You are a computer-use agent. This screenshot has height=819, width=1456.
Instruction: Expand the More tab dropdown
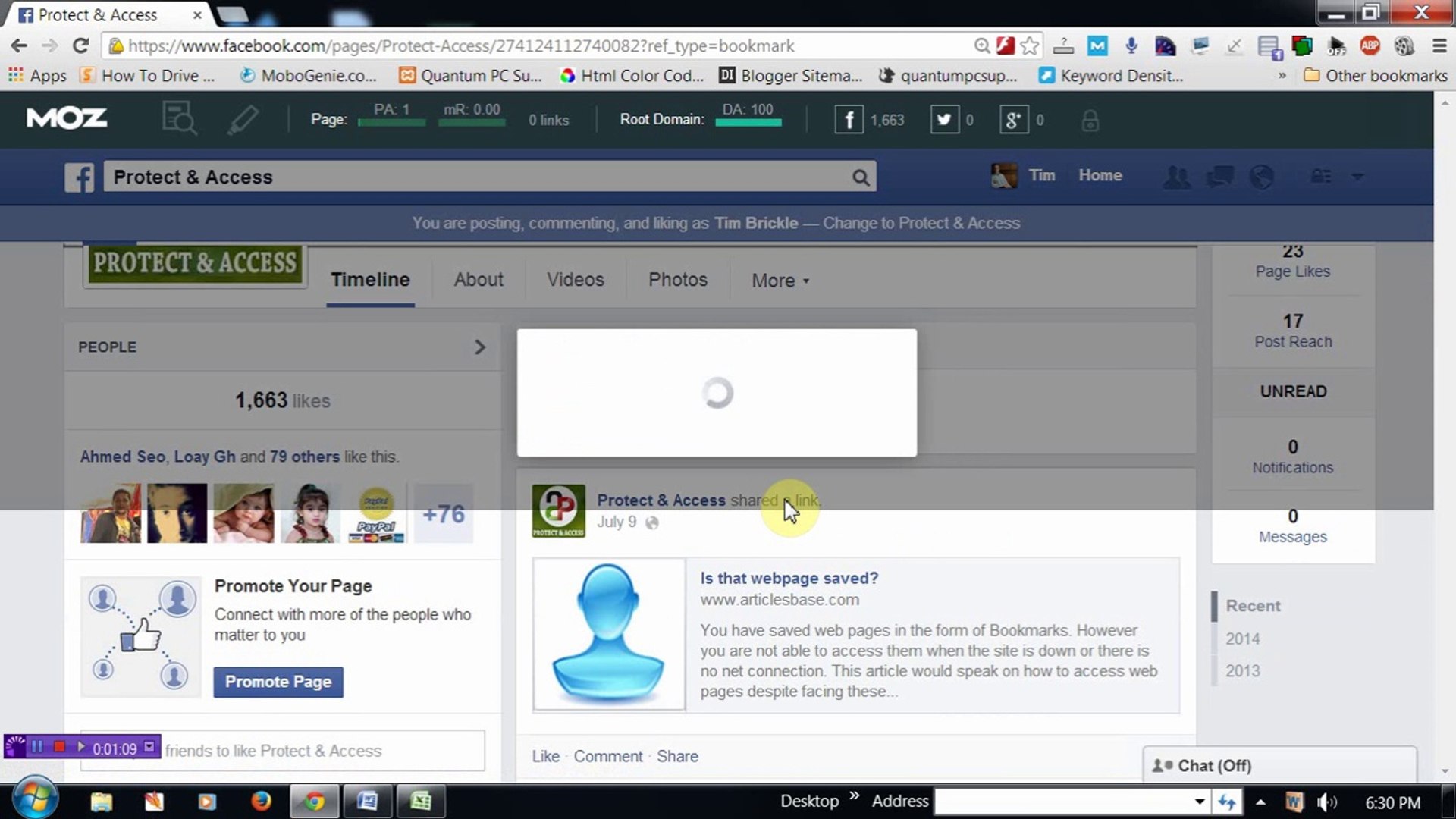tap(780, 280)
